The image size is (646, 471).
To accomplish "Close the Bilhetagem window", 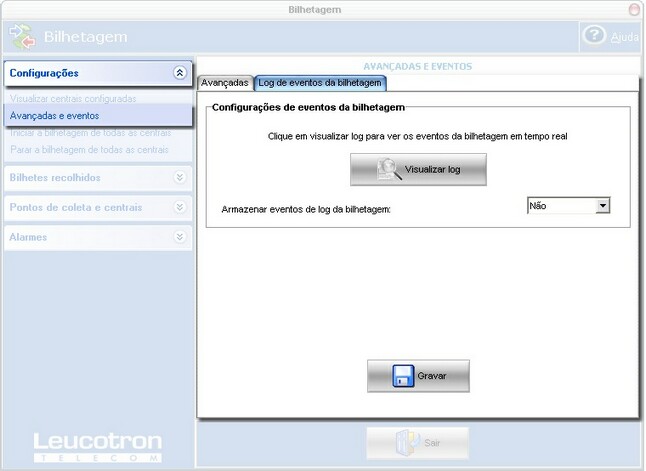I will [634, 9].
